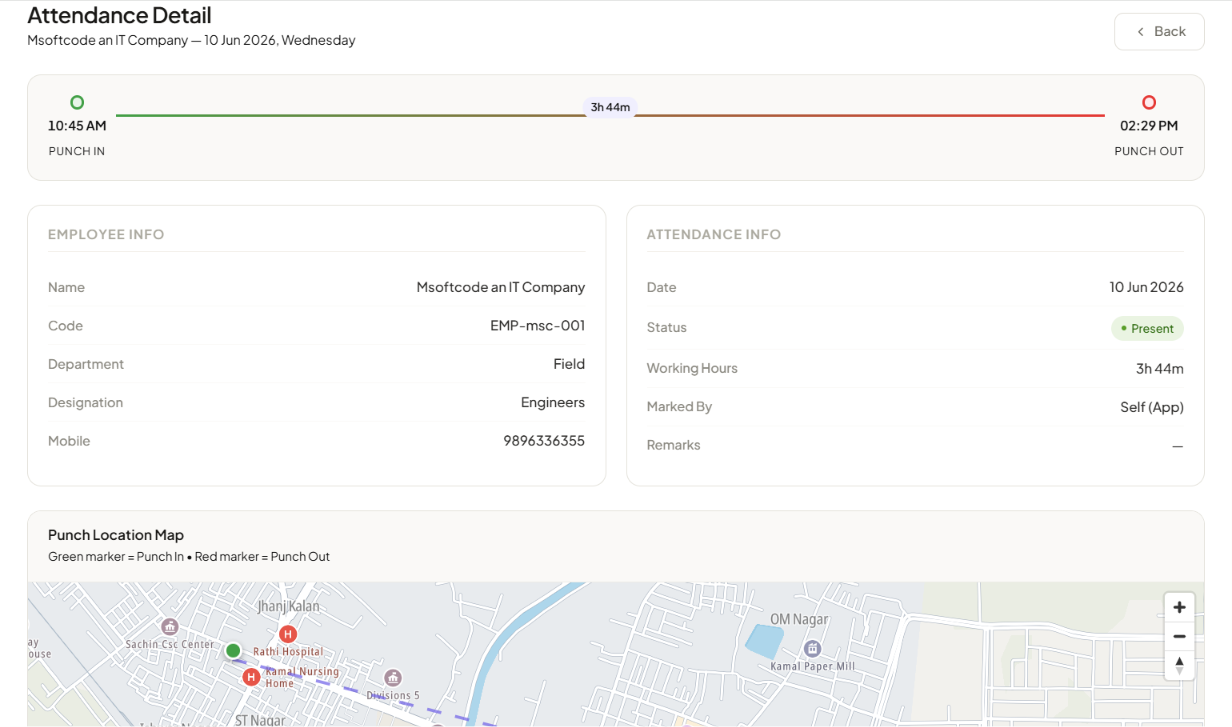Image resolution: width=1232 pixels, height=727 pixels.
Task: Click the Punch Location Map title
Action: tap(116, 535)
